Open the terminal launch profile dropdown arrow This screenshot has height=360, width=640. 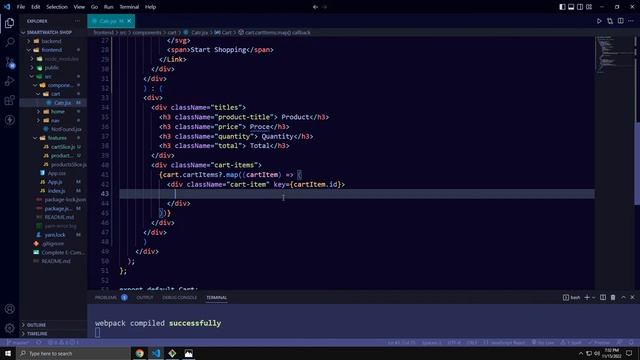(593, 298)
